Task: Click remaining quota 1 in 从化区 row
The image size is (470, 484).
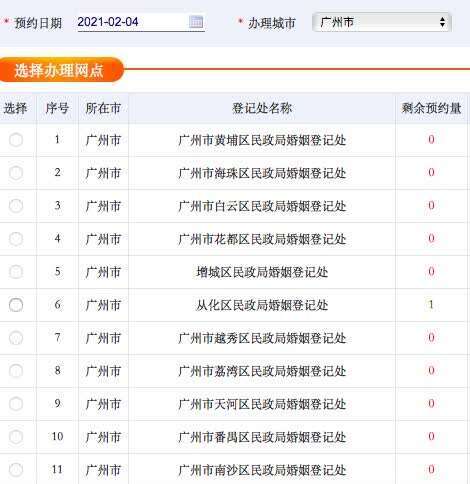Action: point(431,305)
